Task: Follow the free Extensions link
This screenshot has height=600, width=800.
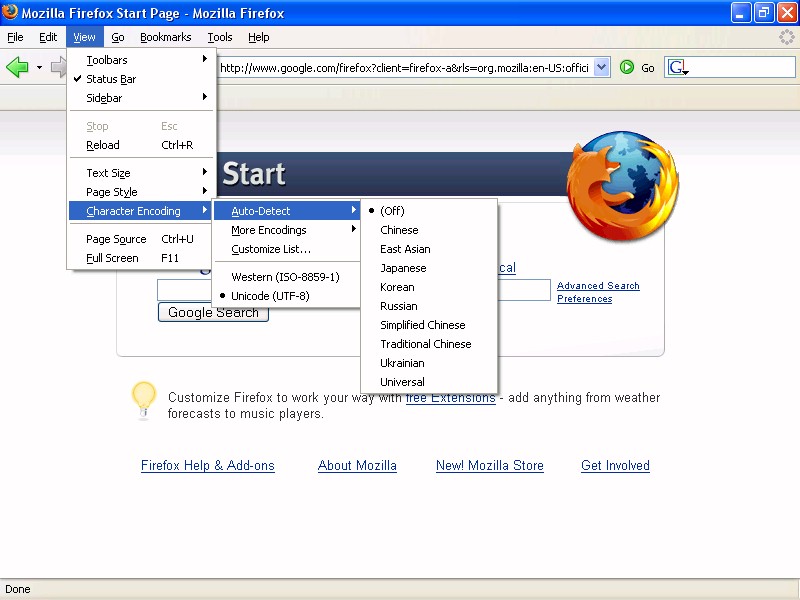Action: tap(451, 397)
